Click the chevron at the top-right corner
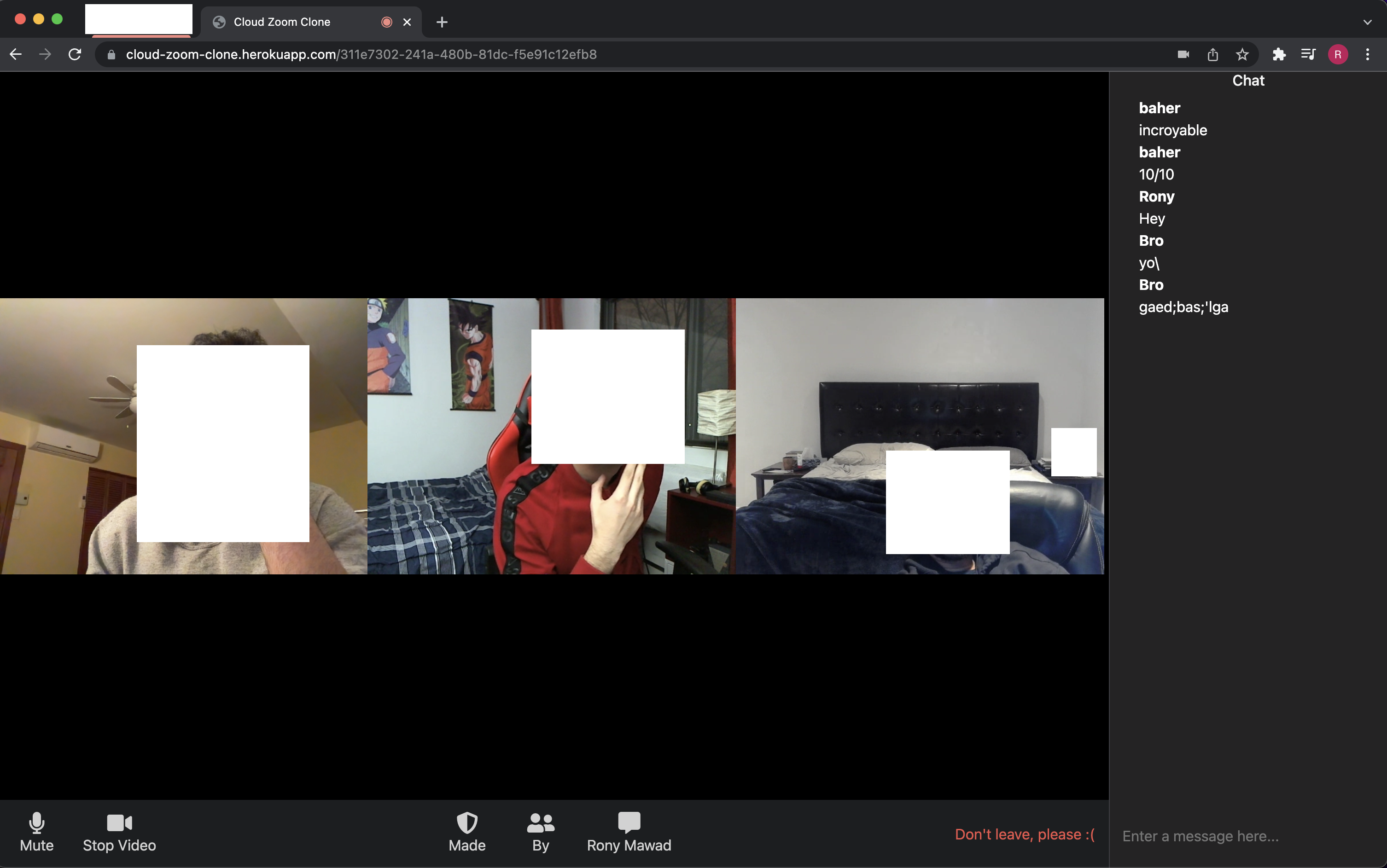This screenshot has width=1387, height=868. coord(1368,22)
